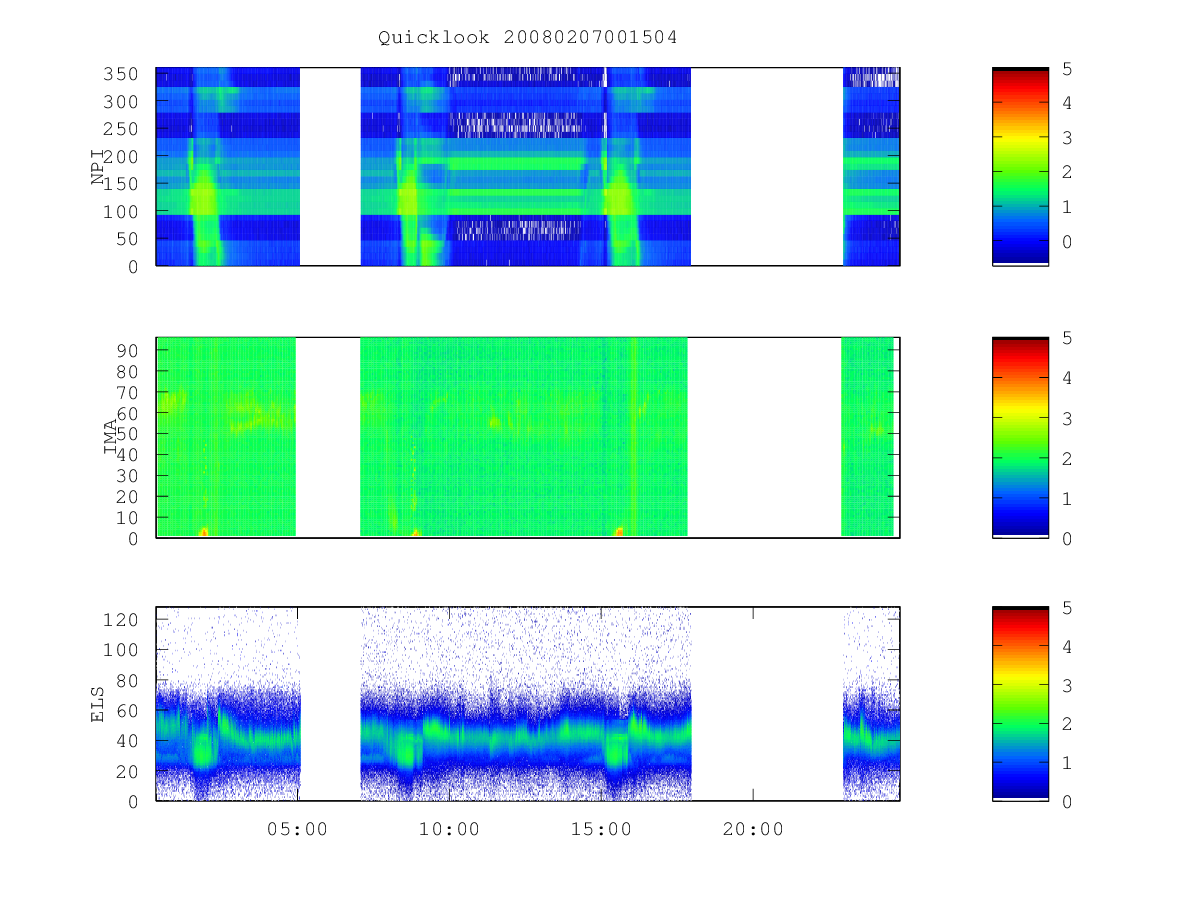Click the 5 label on IMA colorbar
1200x900 pixels.
(1067, 339)
